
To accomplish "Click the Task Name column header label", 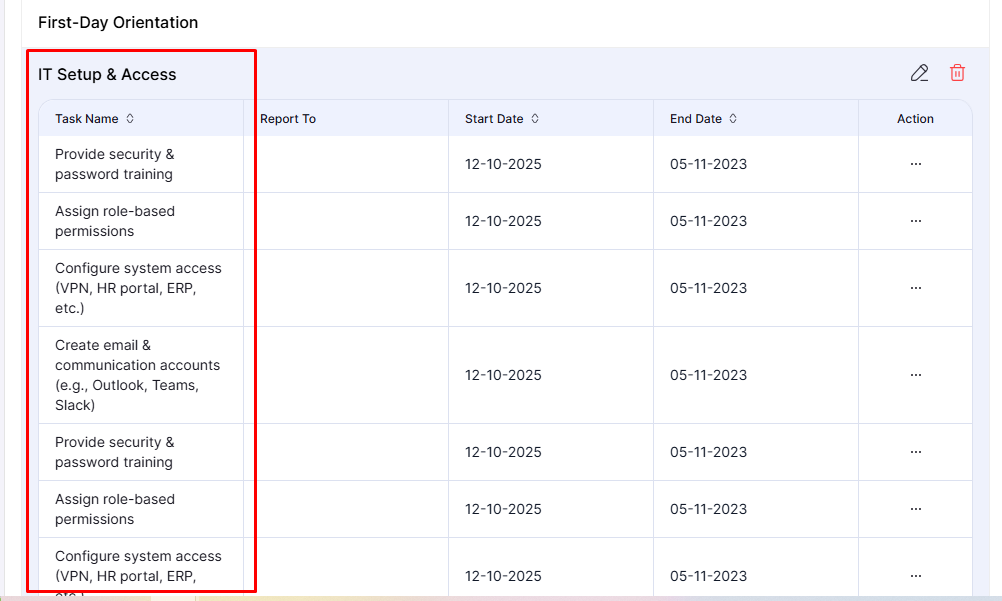I will point(87,119).
